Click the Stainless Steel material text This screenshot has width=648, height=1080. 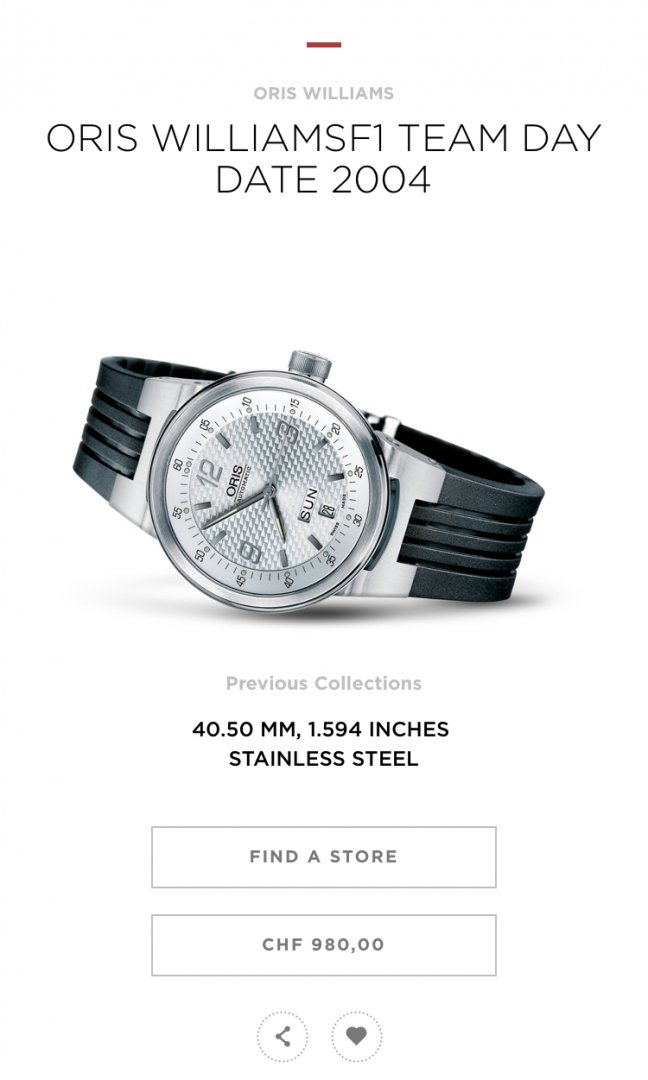point(324,759)
